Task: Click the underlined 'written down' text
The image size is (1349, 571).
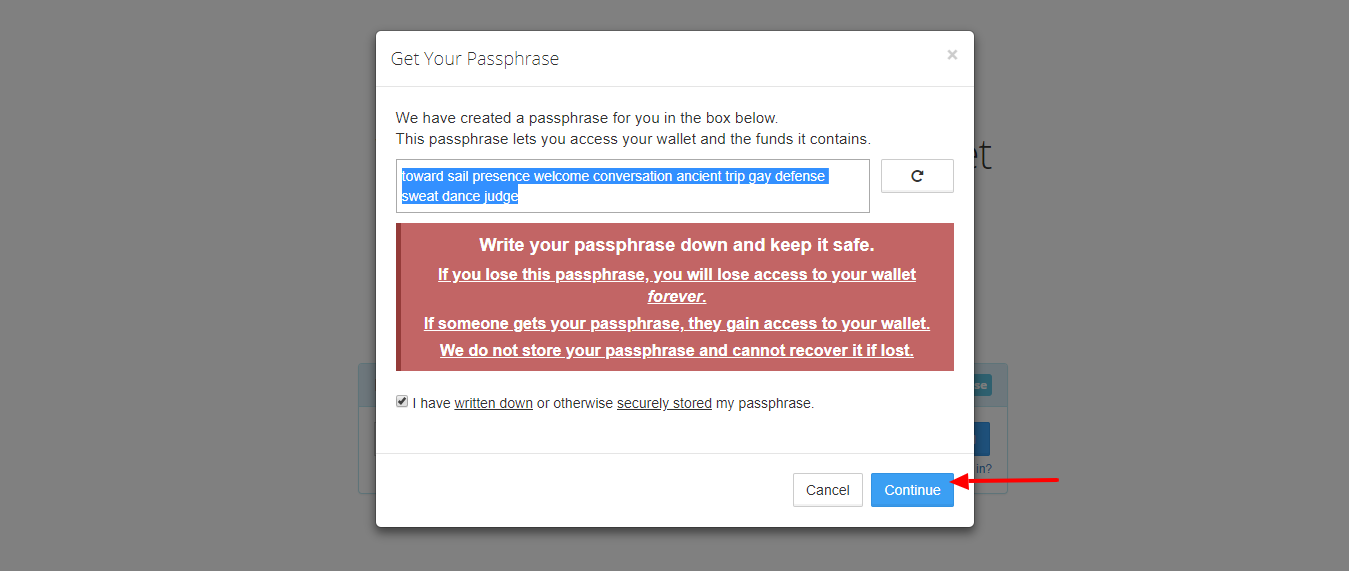Action: (493, 404)
